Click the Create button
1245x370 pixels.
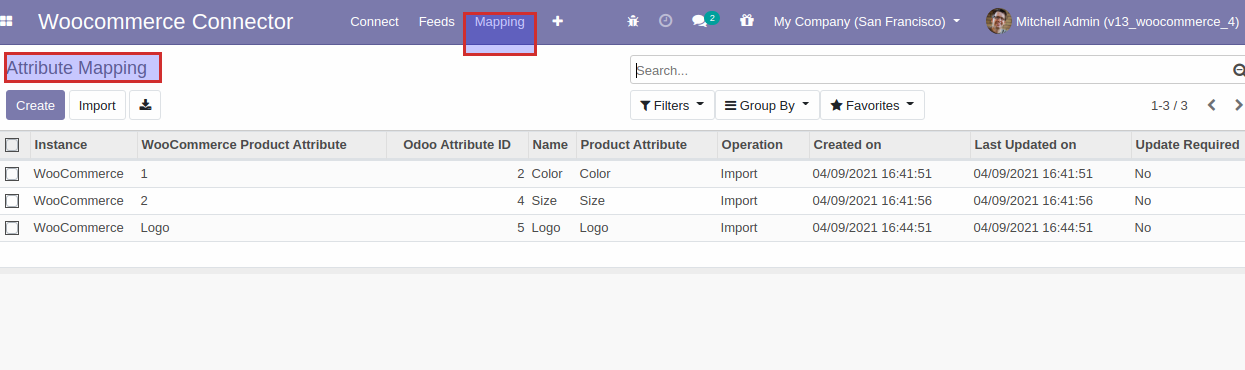click(x=35, y=105)
